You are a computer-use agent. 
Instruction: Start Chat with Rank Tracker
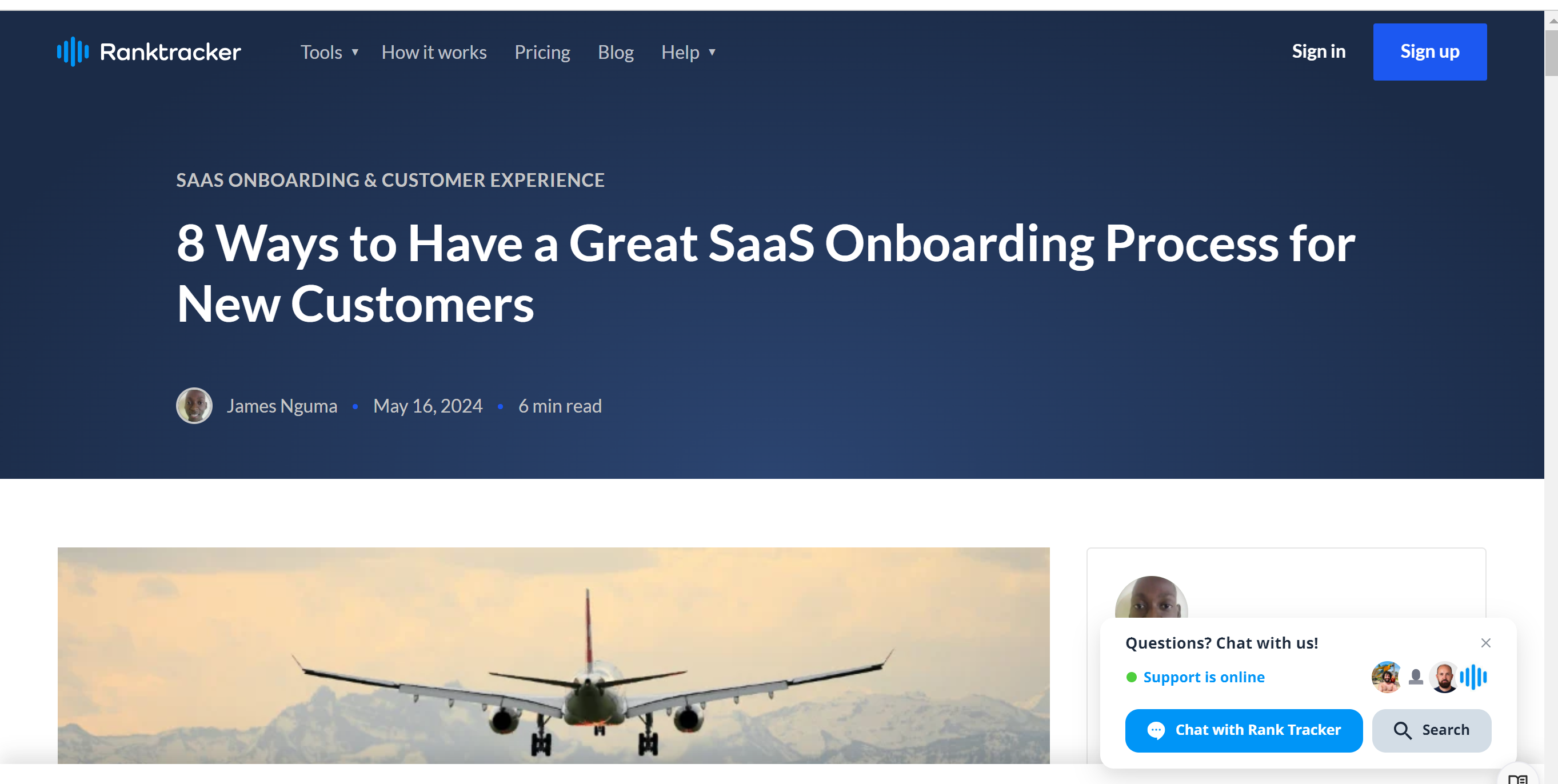(x=1244, y=730)
